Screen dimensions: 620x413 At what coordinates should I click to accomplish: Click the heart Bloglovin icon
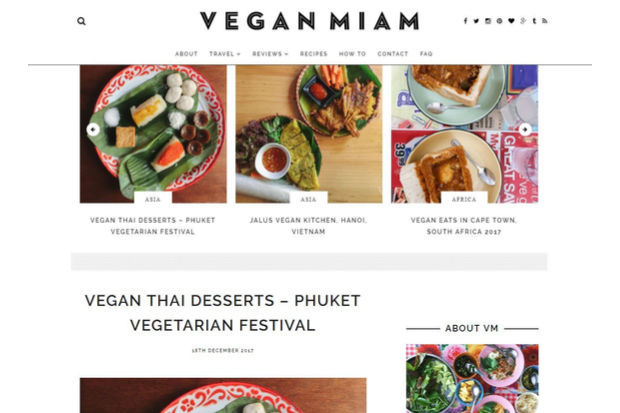coord(511,21)
